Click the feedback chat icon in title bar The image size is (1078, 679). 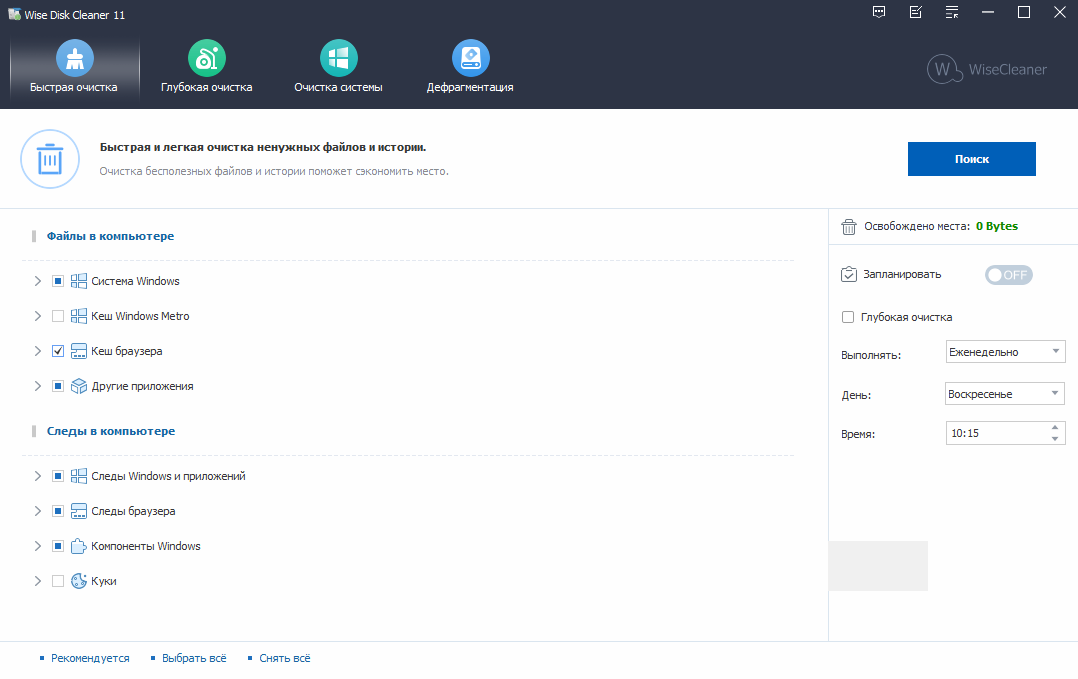pyautogui.click(x=879, y=12)
